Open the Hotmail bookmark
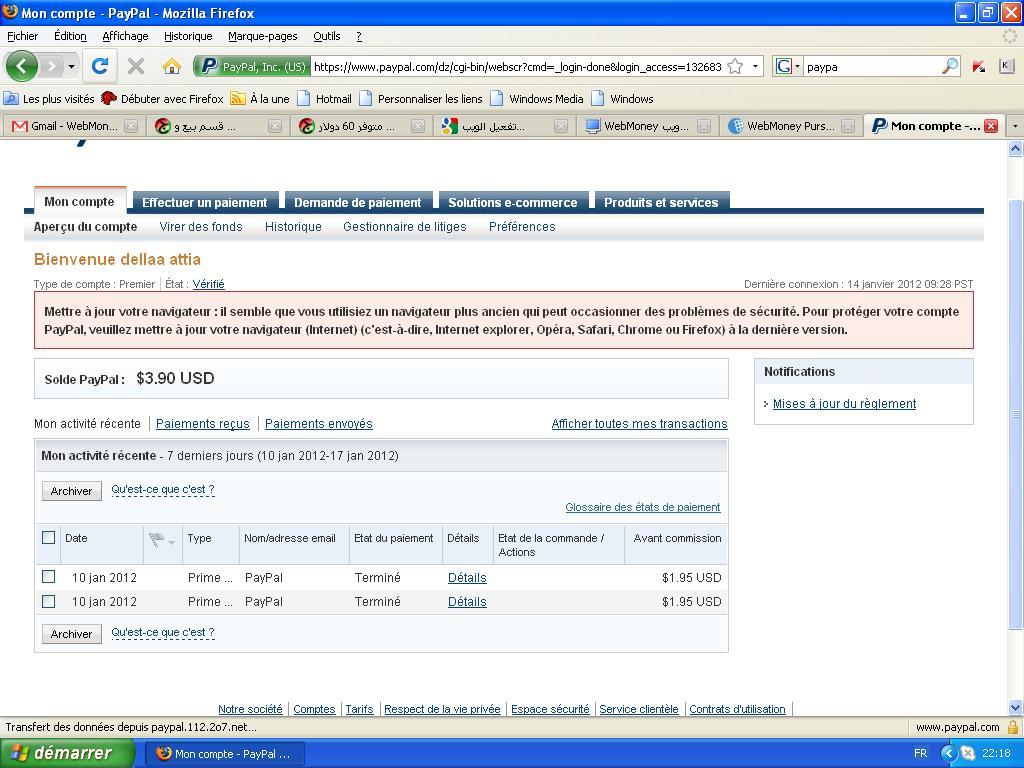1024x768 pixels. coord(325,99)
